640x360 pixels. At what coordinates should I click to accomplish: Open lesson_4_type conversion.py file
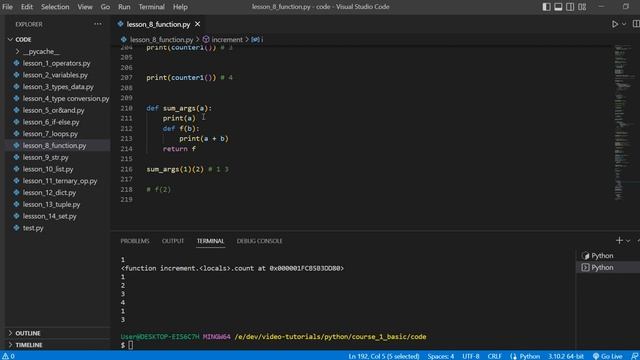tap(57, 98)
